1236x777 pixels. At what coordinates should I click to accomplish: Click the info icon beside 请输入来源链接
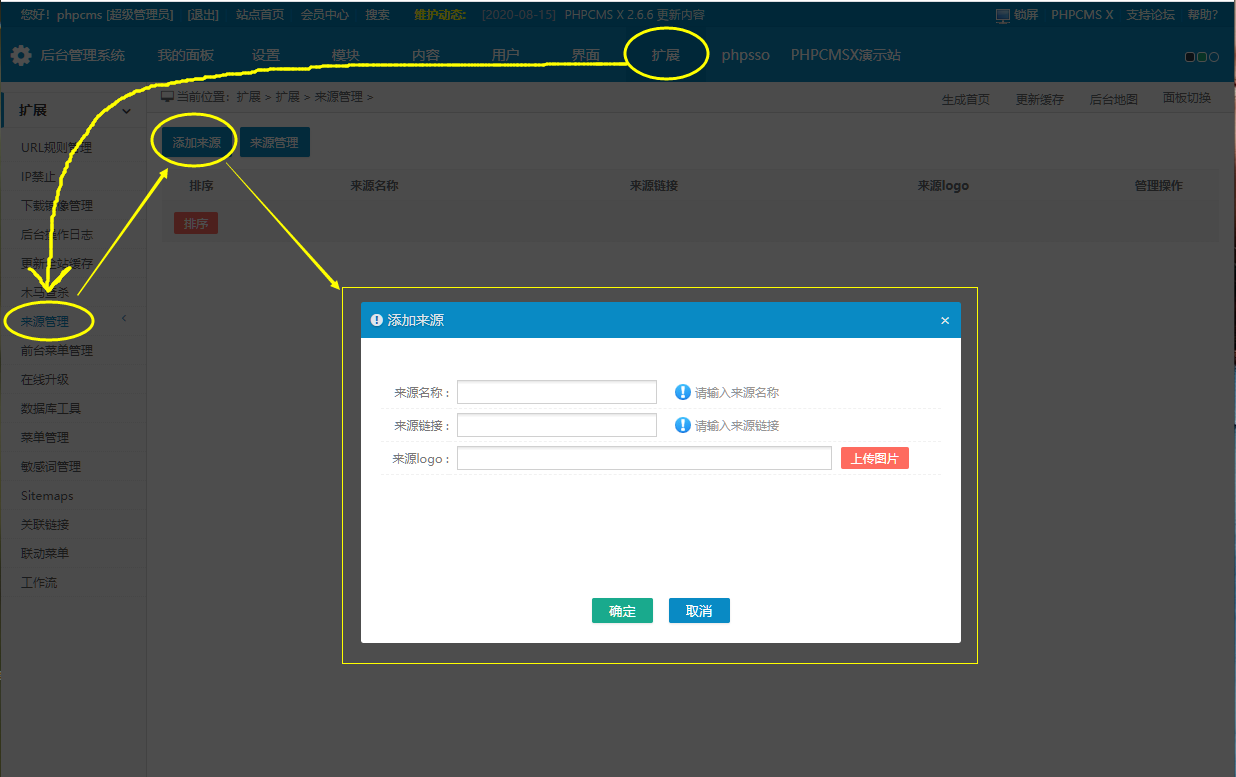point(683,425)
